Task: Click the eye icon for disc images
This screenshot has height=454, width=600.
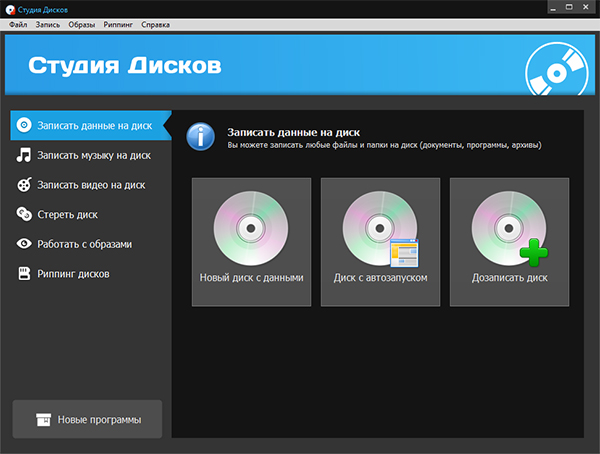Action: coord(24,243)
